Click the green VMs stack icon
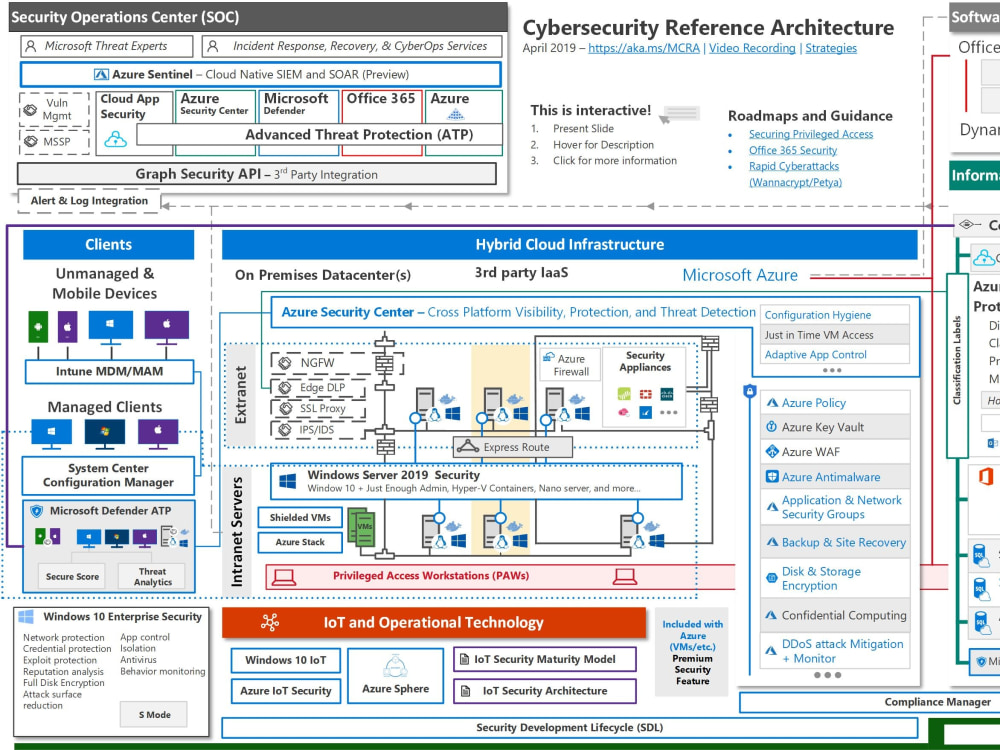1000x750 pixels. 362,527
